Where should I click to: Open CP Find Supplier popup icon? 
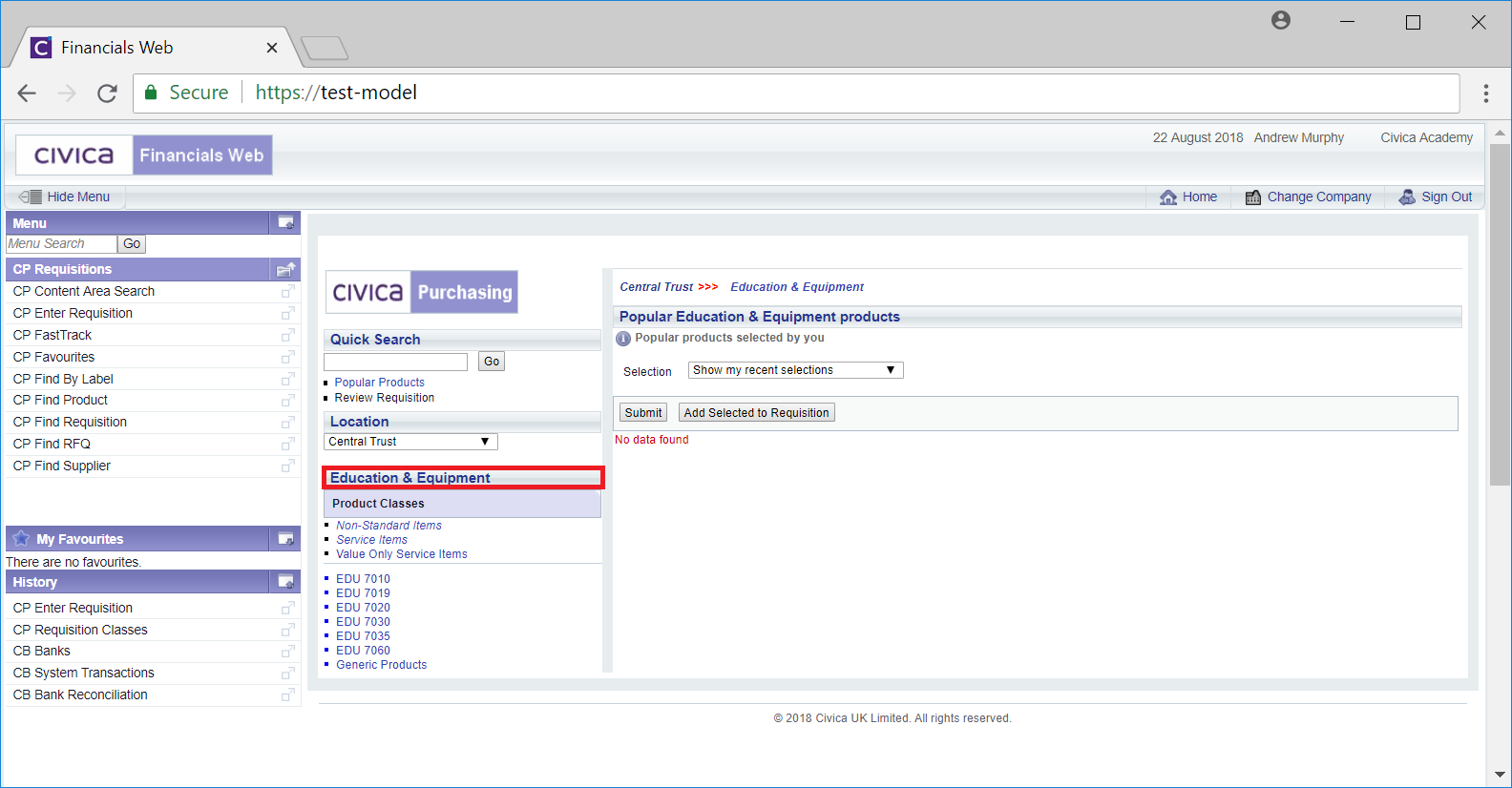pyautogui.click(x=287, y=466)
